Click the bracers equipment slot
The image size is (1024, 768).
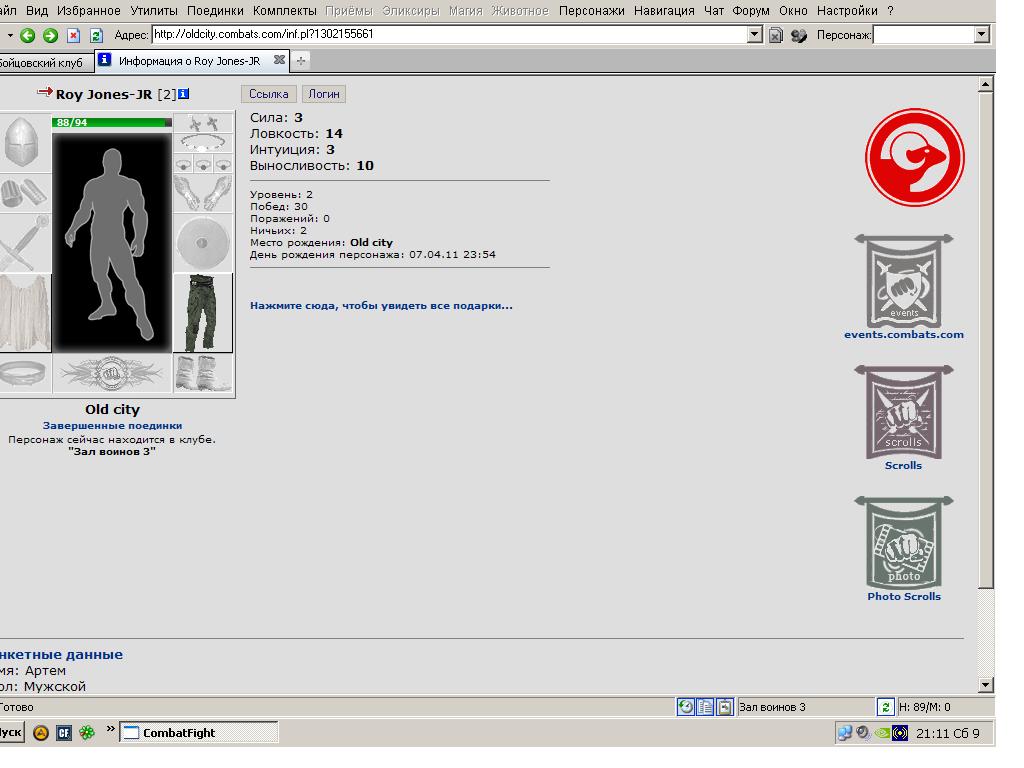(24, 194)
